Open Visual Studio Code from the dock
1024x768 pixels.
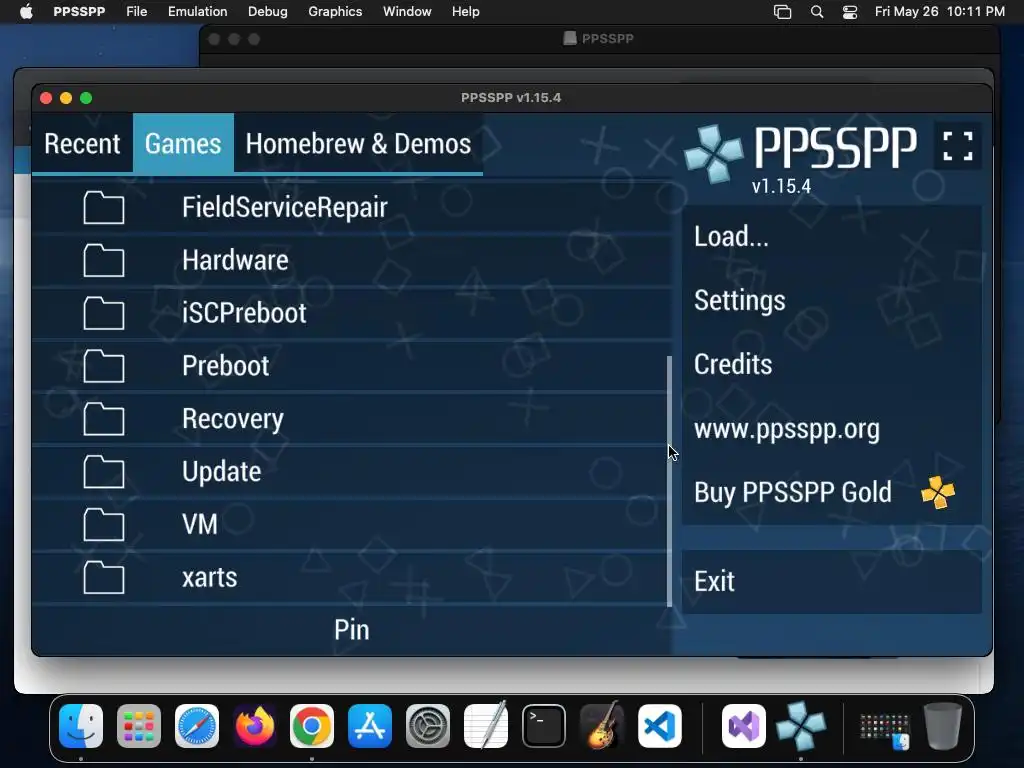660,726
